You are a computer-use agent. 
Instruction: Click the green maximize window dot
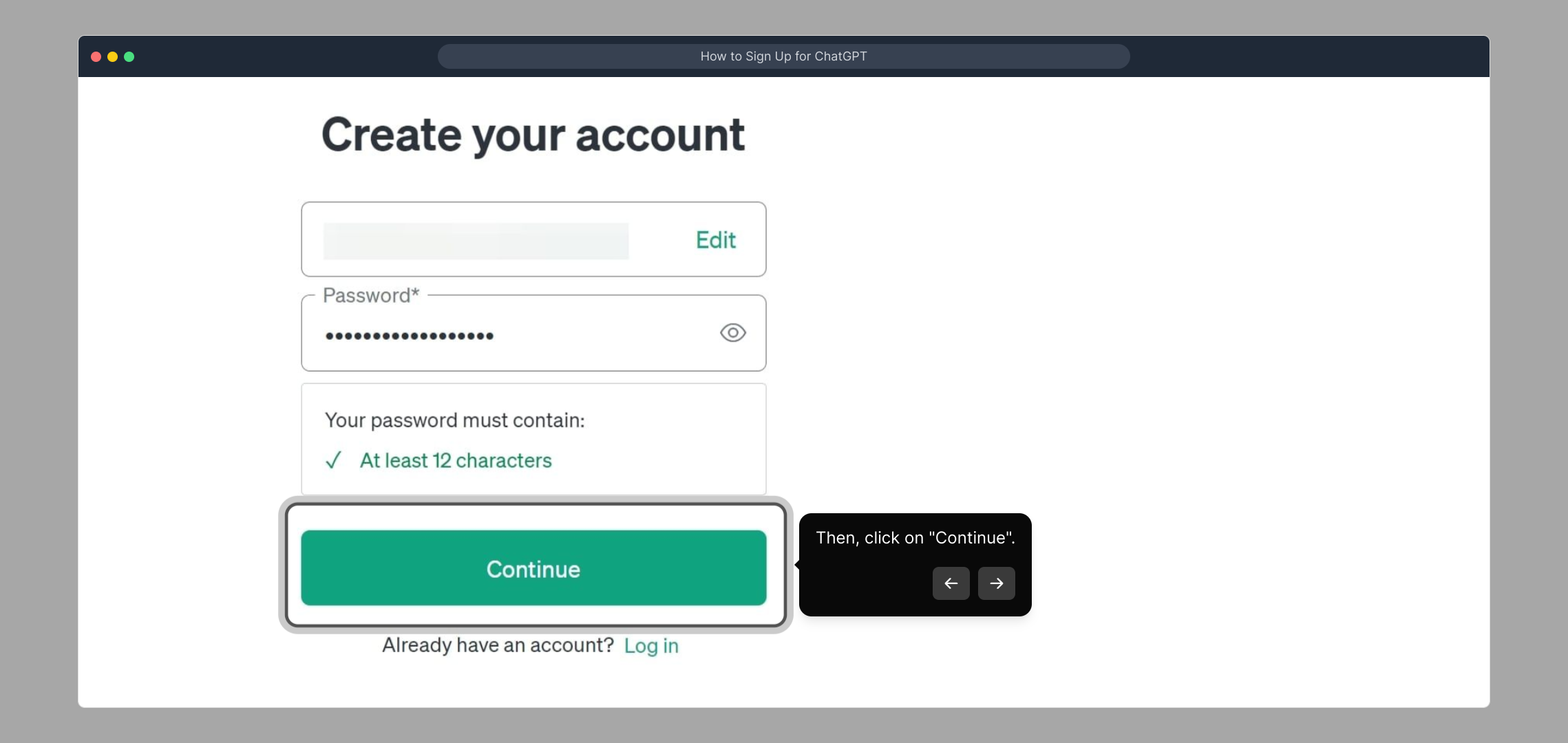click(129, 56)
